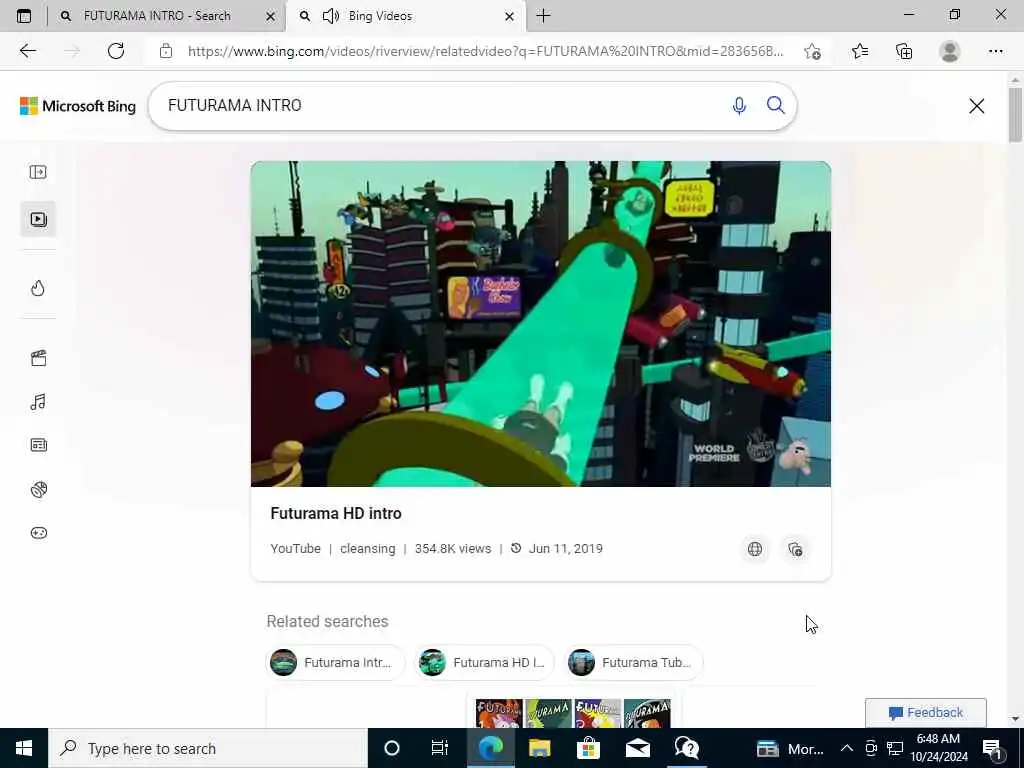Mute the Bing Videos tab audio icon

tap(331, 16)
